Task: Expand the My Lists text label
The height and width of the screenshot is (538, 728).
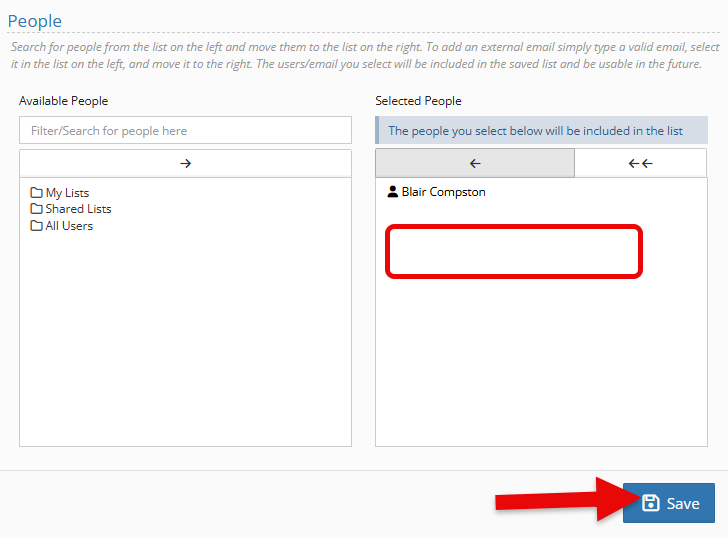Action: tap(67, 193)
